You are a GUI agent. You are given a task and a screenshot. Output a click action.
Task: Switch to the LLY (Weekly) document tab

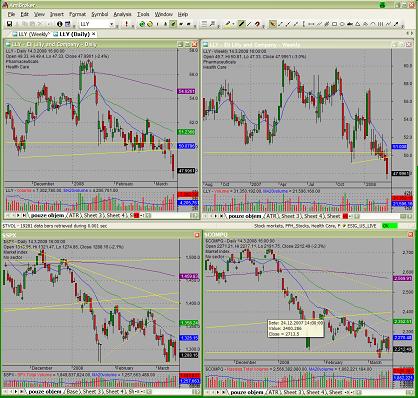point(31,34)
